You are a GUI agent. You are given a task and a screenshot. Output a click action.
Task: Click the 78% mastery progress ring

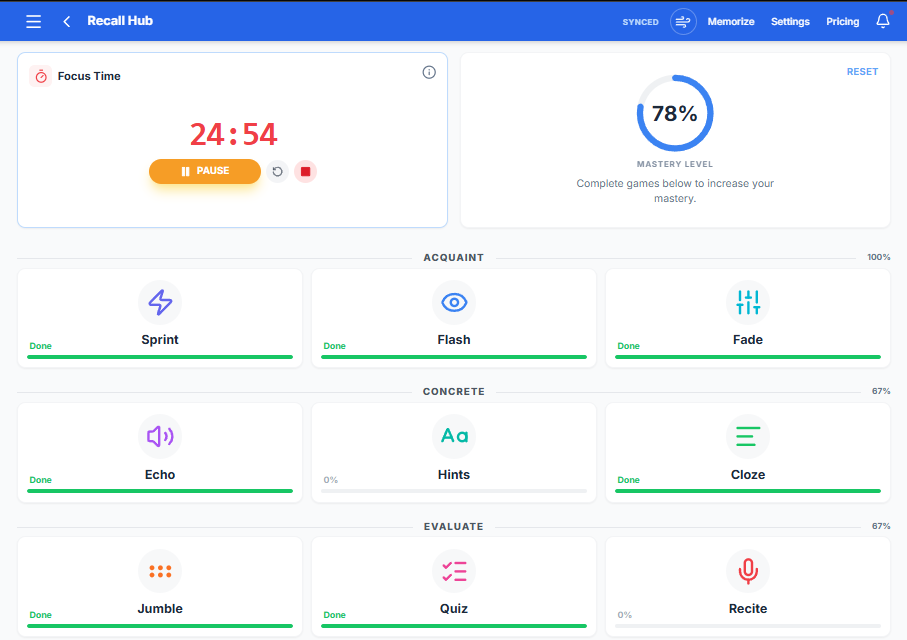[675, 114]
